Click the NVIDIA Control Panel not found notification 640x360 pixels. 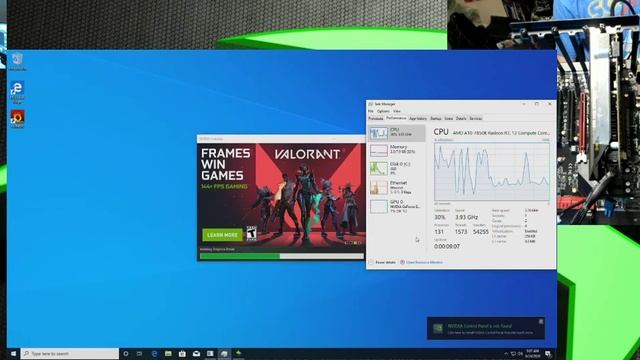[x=486, y=328]
